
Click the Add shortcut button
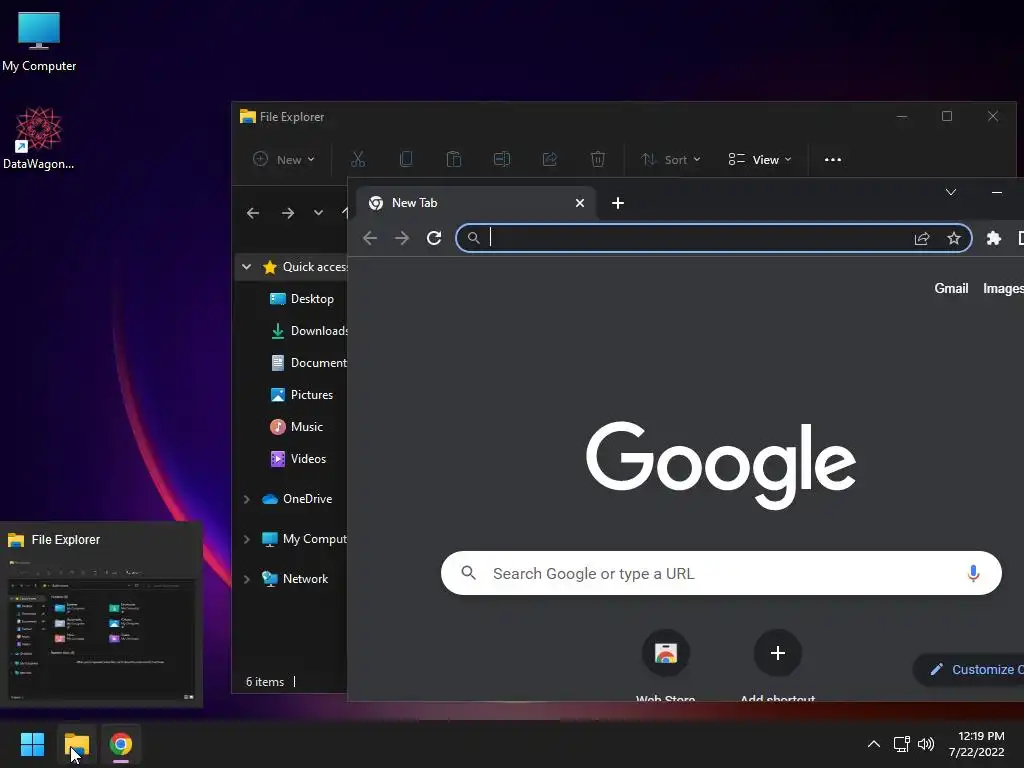coord(777,664)
